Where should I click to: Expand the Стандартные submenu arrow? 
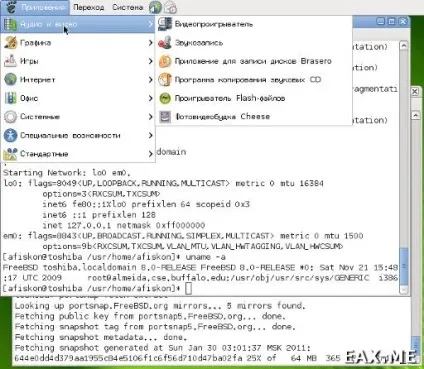[150, 154]
